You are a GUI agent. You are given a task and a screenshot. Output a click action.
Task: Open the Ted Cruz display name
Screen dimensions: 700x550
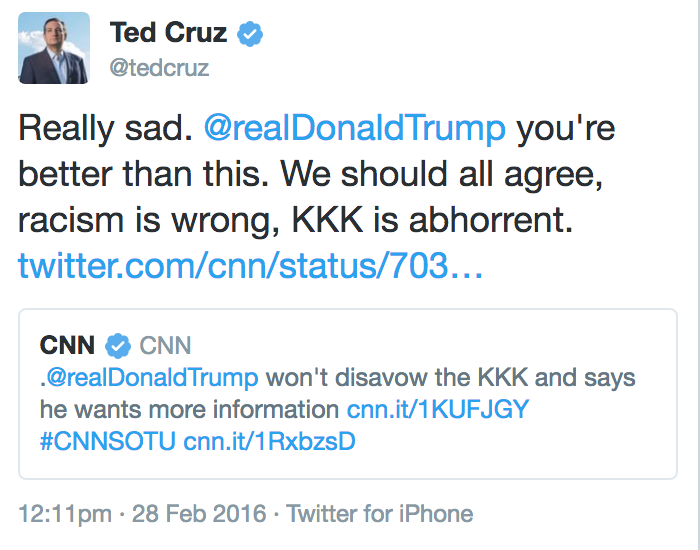[168, 33]
